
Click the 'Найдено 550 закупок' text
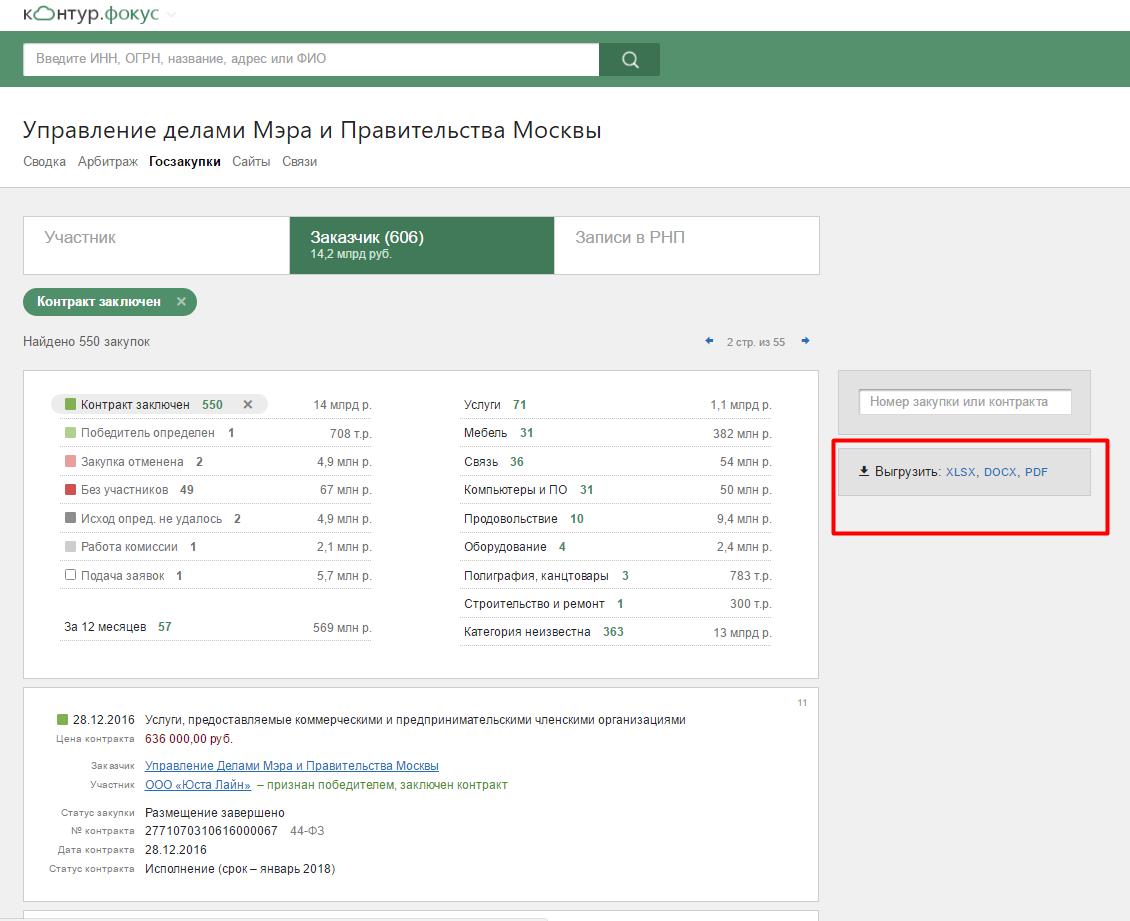[86, 342]
